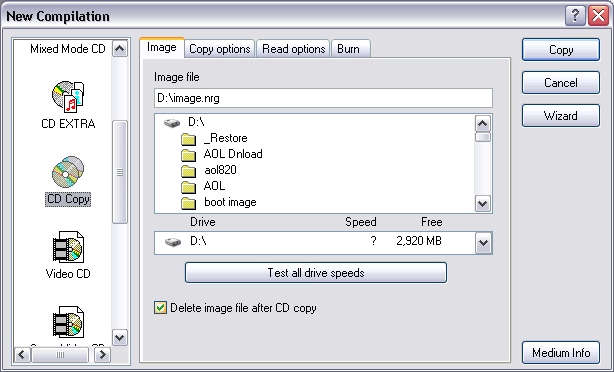
Task: Click the vertical scrollbar thumb of compilation list
Action: coord(120,172)
